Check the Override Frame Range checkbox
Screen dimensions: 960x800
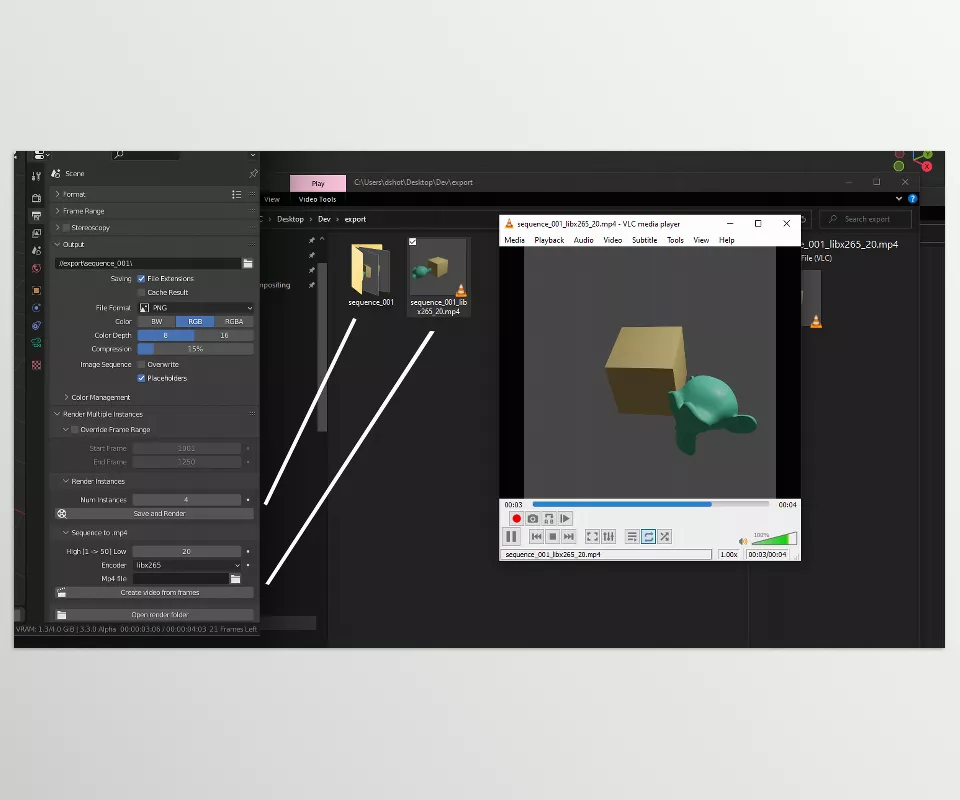tap(73, 430)
